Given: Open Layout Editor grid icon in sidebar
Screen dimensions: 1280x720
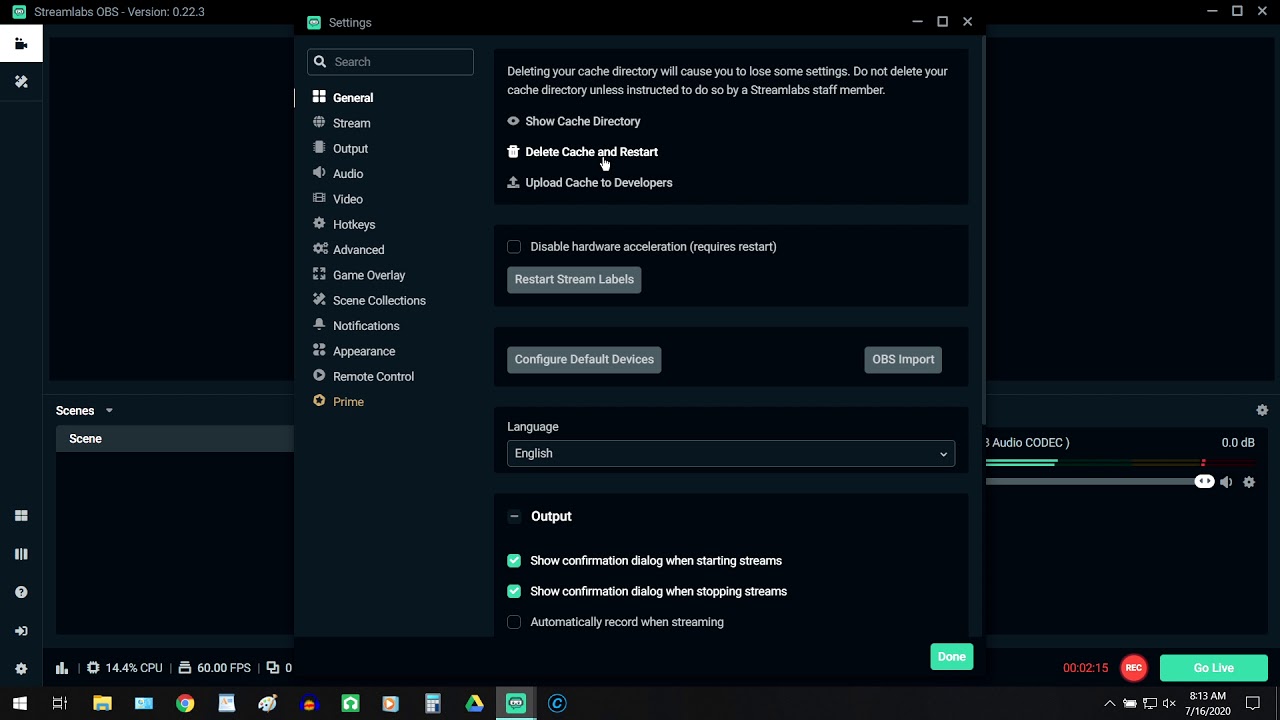Looking at the screenshot, I should pos(21,516).
